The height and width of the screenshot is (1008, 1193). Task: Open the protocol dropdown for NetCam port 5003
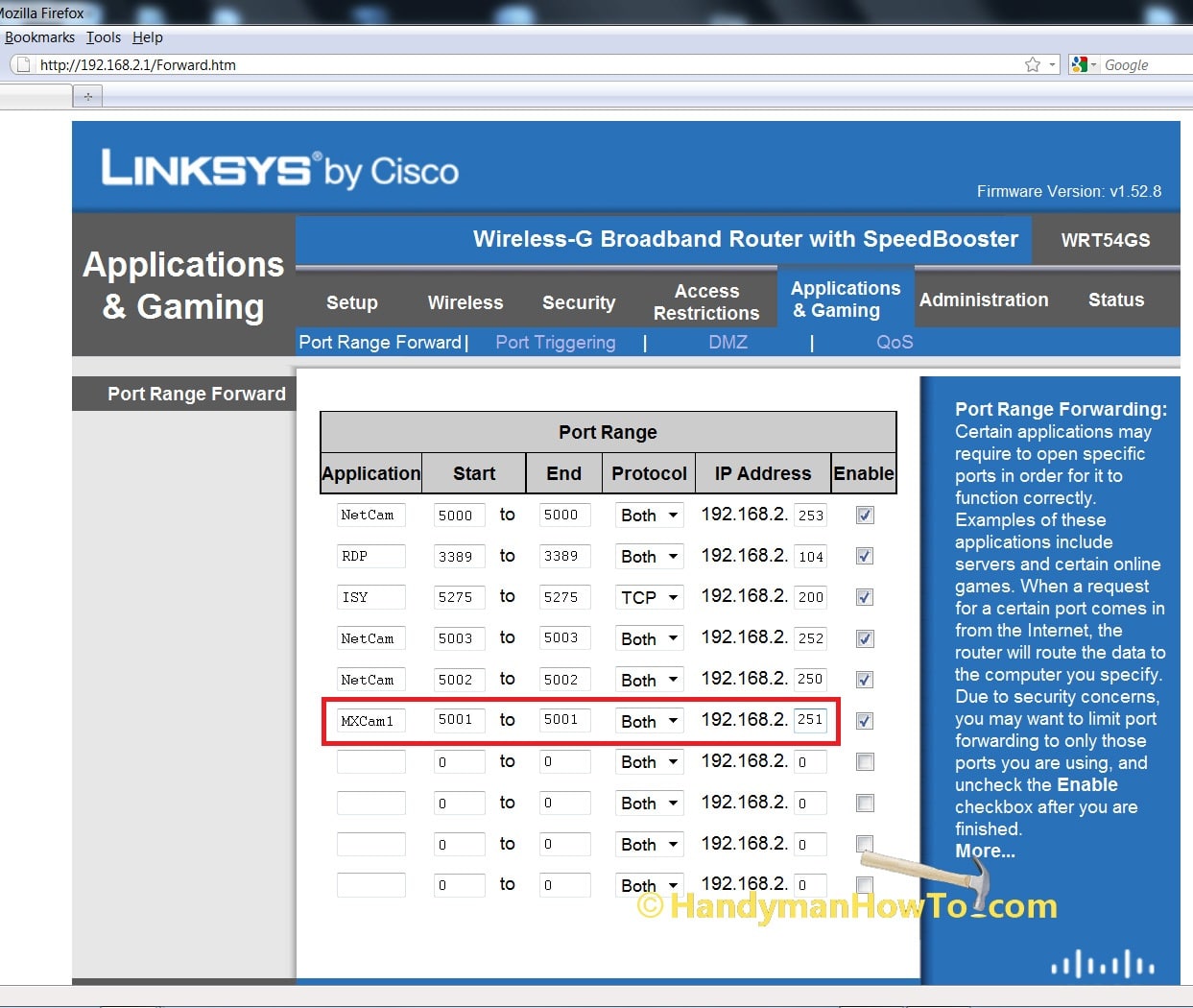pyautogui.click(x=650, y=638)
